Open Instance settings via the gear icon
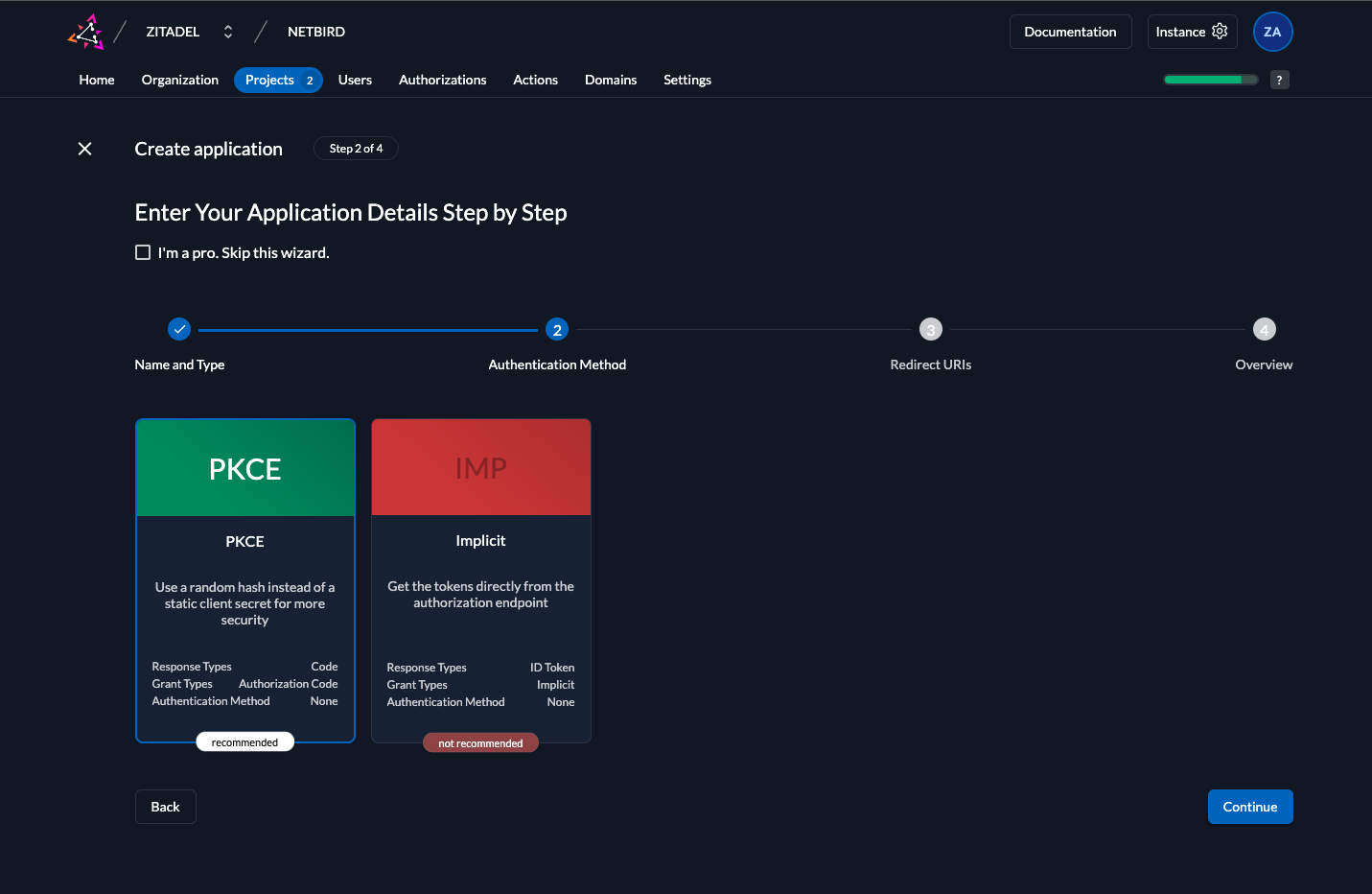This screenshot has height=894, width=1372. 1218,31
